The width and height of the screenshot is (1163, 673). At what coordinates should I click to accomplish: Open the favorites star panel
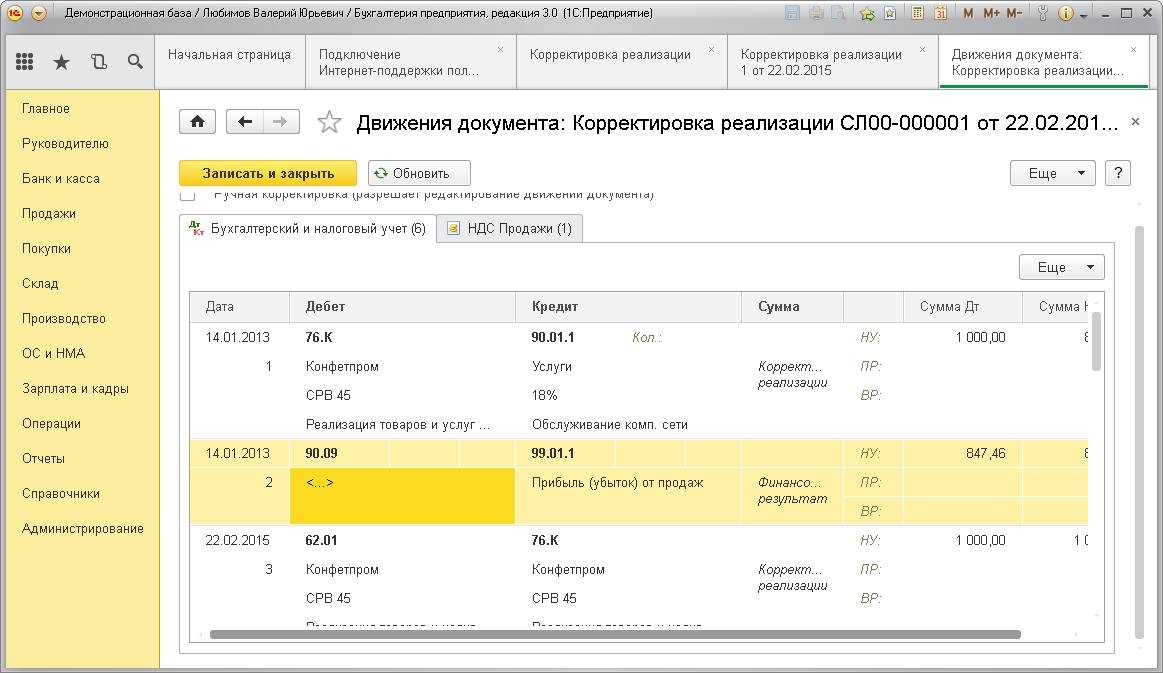tap(61, 62)
